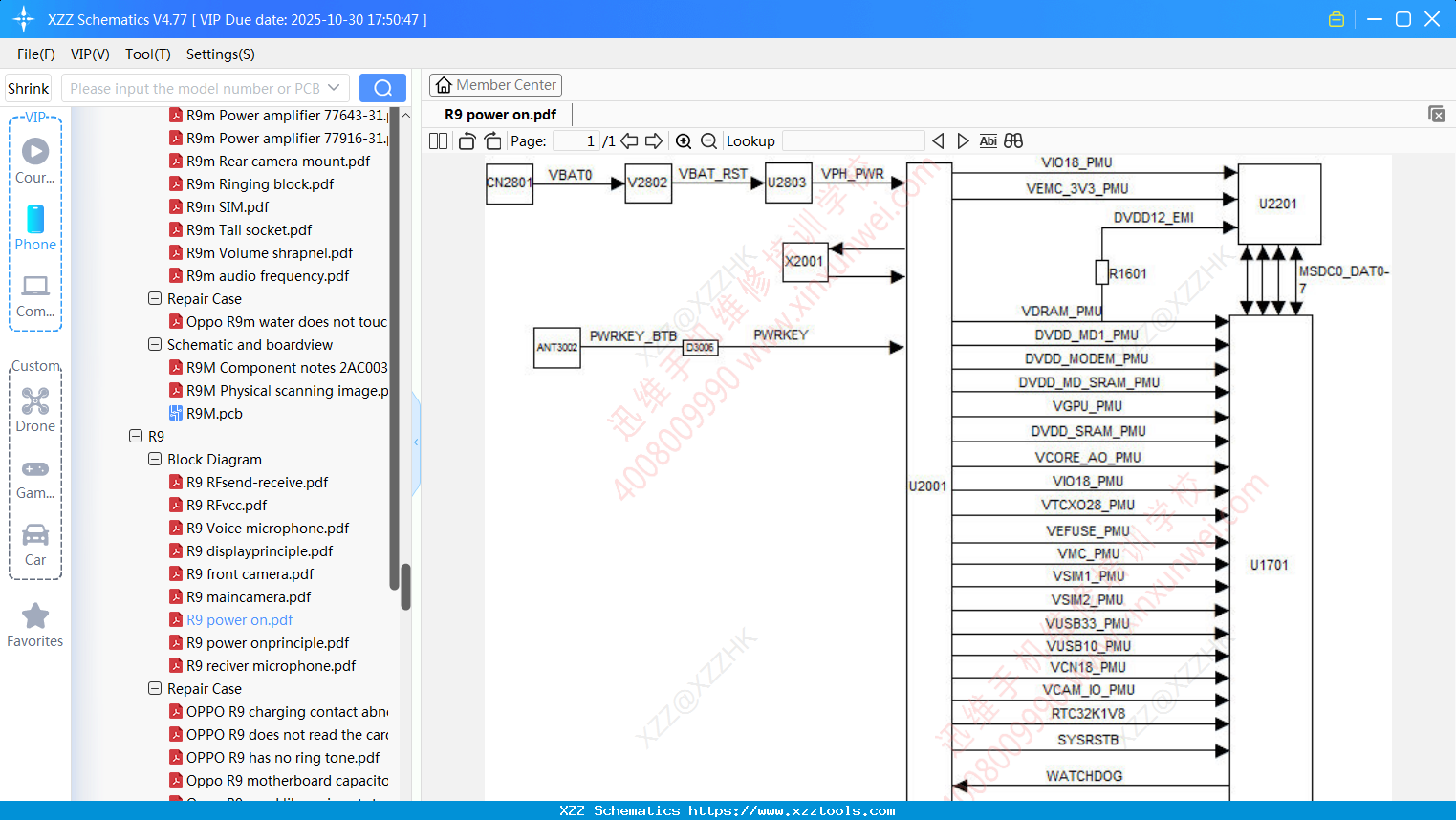Open Favorites star in the sidebar
Viewport: 1456px width, 820px height.
[35, 625]
